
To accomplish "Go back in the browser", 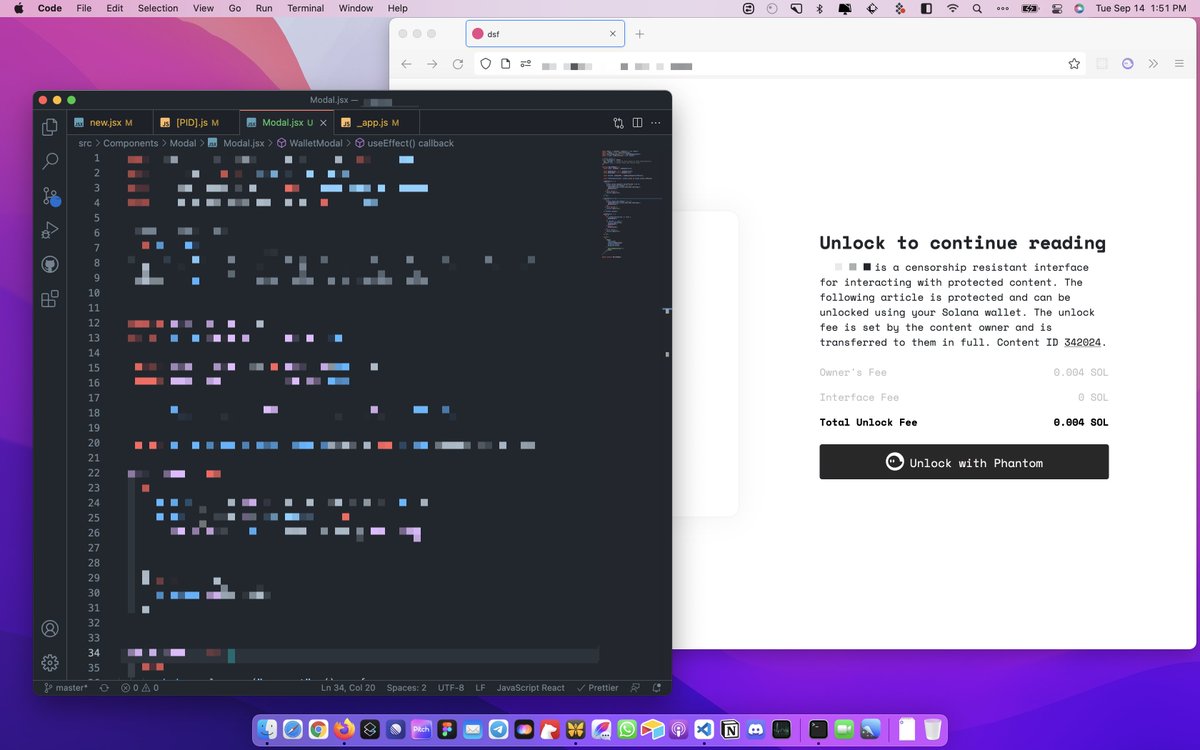I will point(407,64).
